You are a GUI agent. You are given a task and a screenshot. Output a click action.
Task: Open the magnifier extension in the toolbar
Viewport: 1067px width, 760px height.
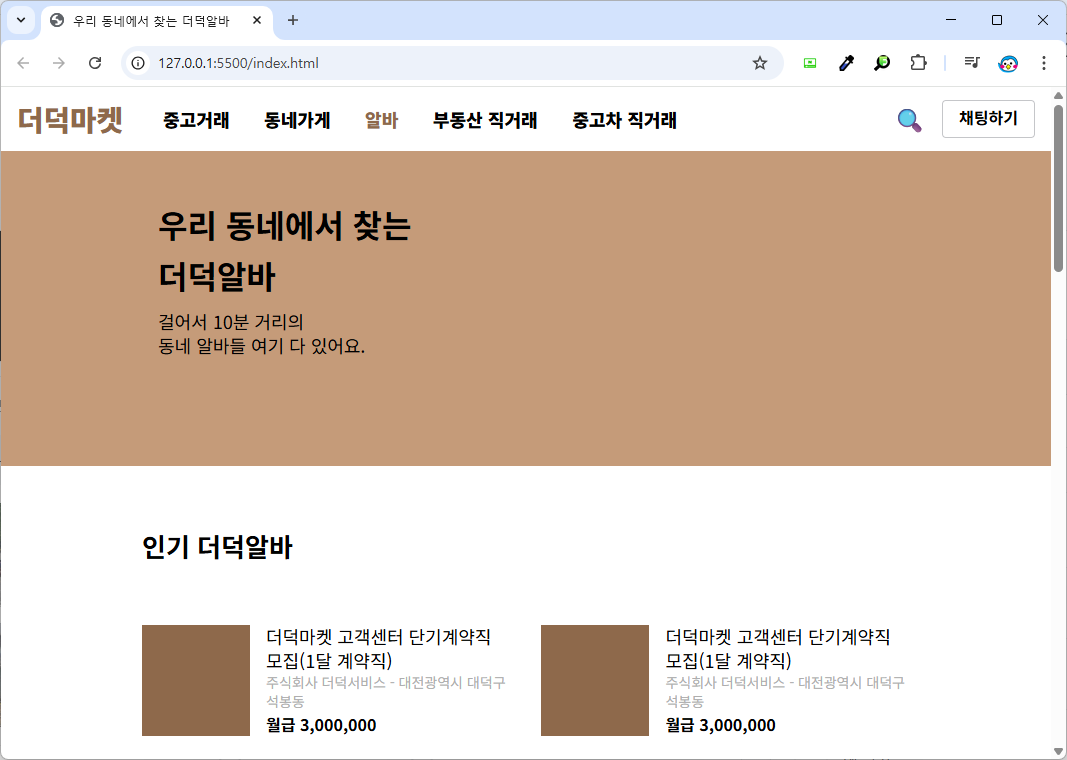[882, 63]
